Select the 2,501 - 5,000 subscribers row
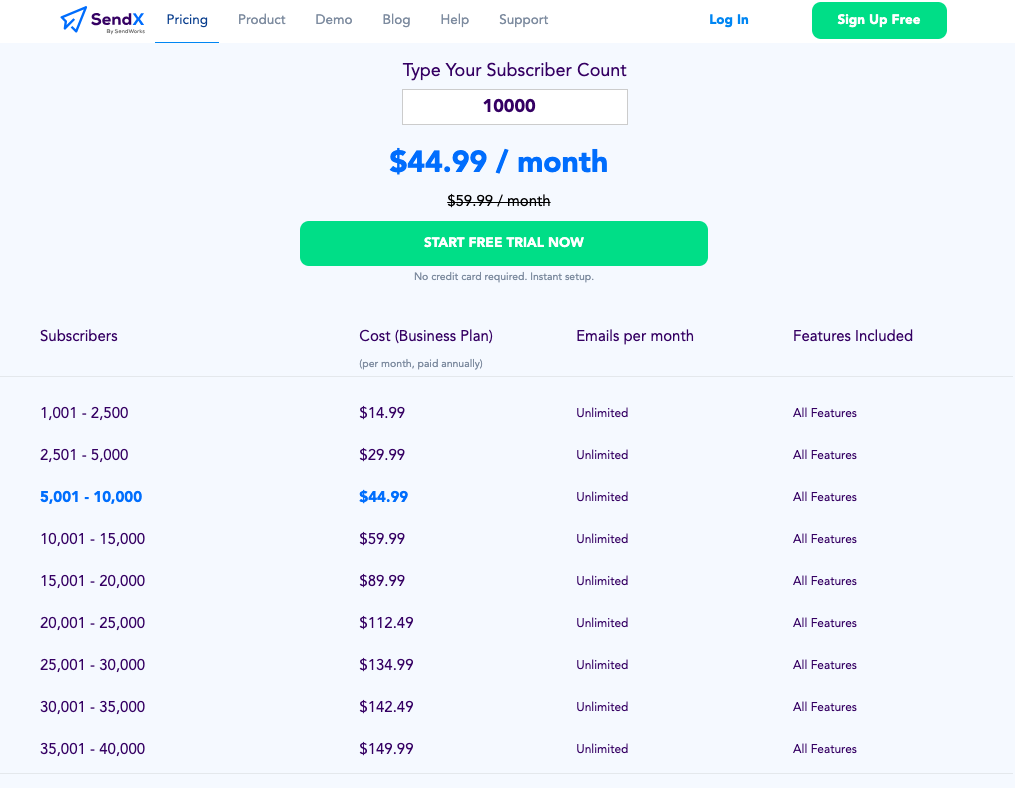This screenshot has width=1015, height=788. tap(84, 455)
